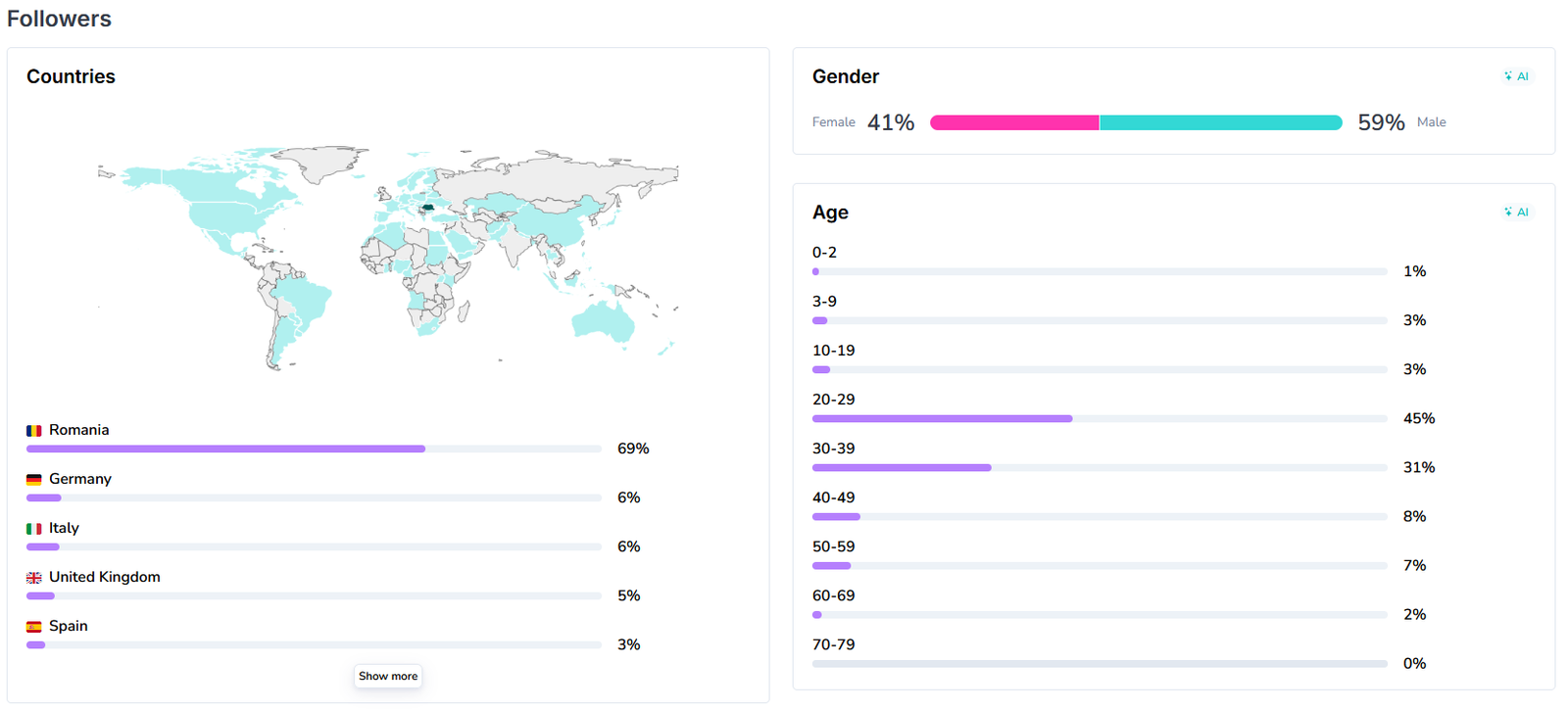Click the AI badge in Age panel
This screenshot has width=1568, height=711.
coord(1517,213)
